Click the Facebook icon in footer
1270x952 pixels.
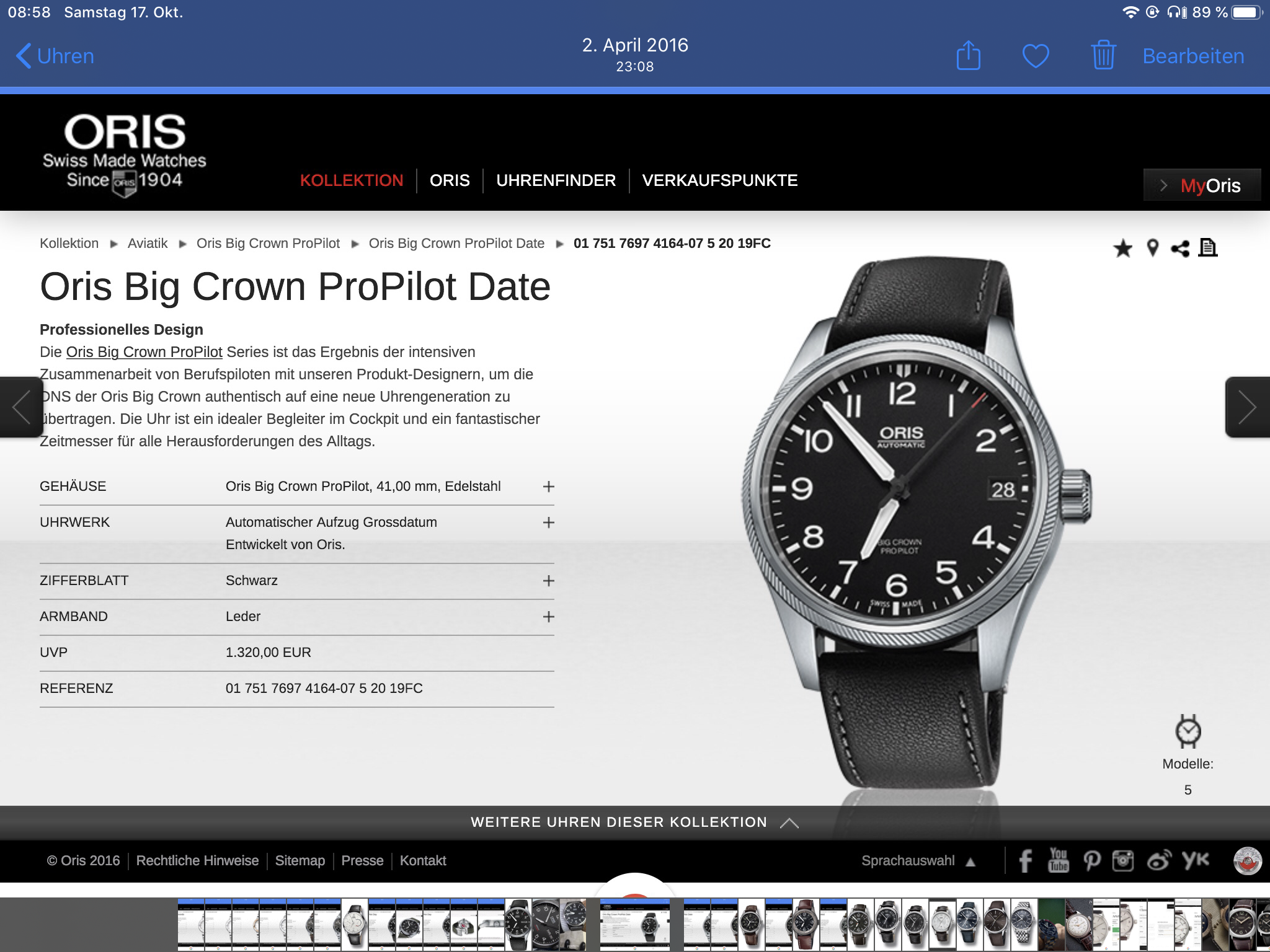tap(1026, 861)
